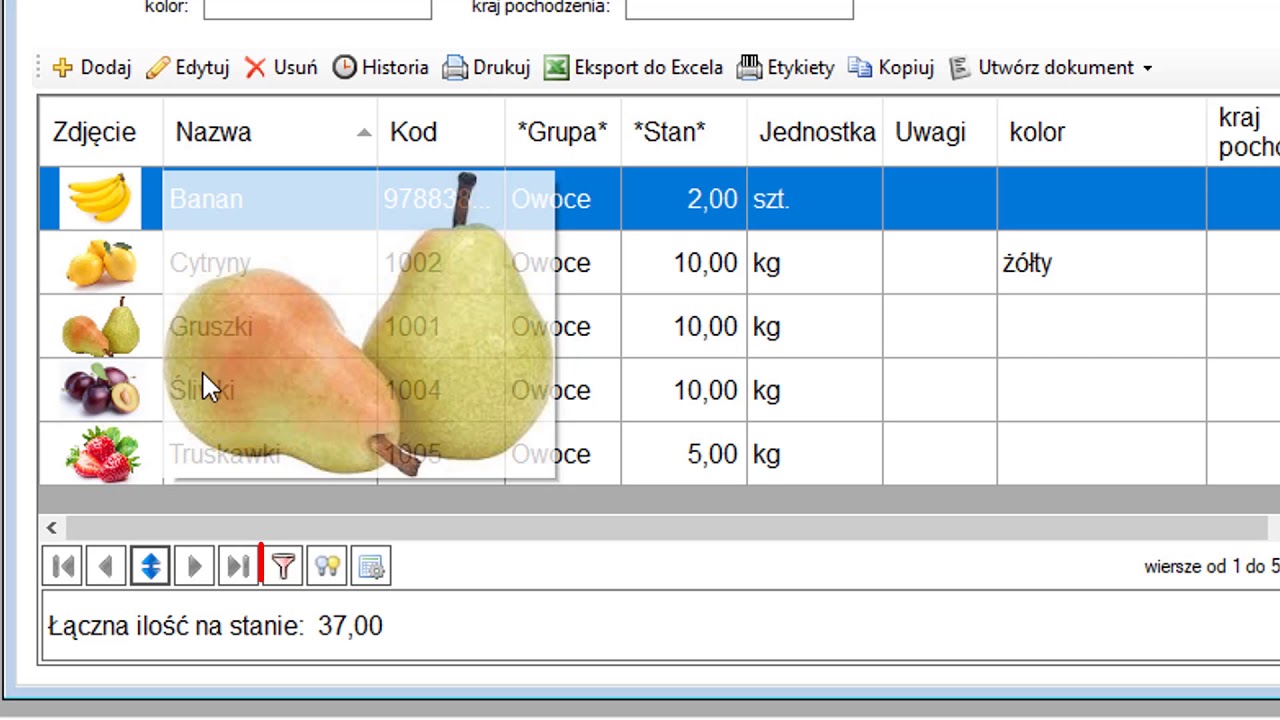Sort by the *Stan* column header
This screenshot has width=1280, height=720.
(x=684, y=132)
